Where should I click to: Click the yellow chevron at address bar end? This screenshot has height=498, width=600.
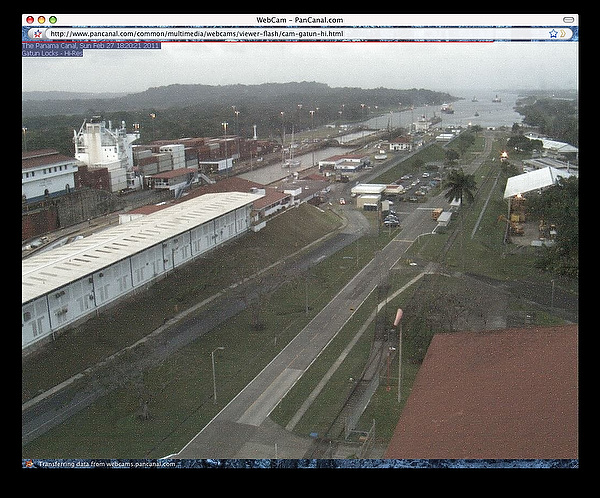click(x=563, y=34)
